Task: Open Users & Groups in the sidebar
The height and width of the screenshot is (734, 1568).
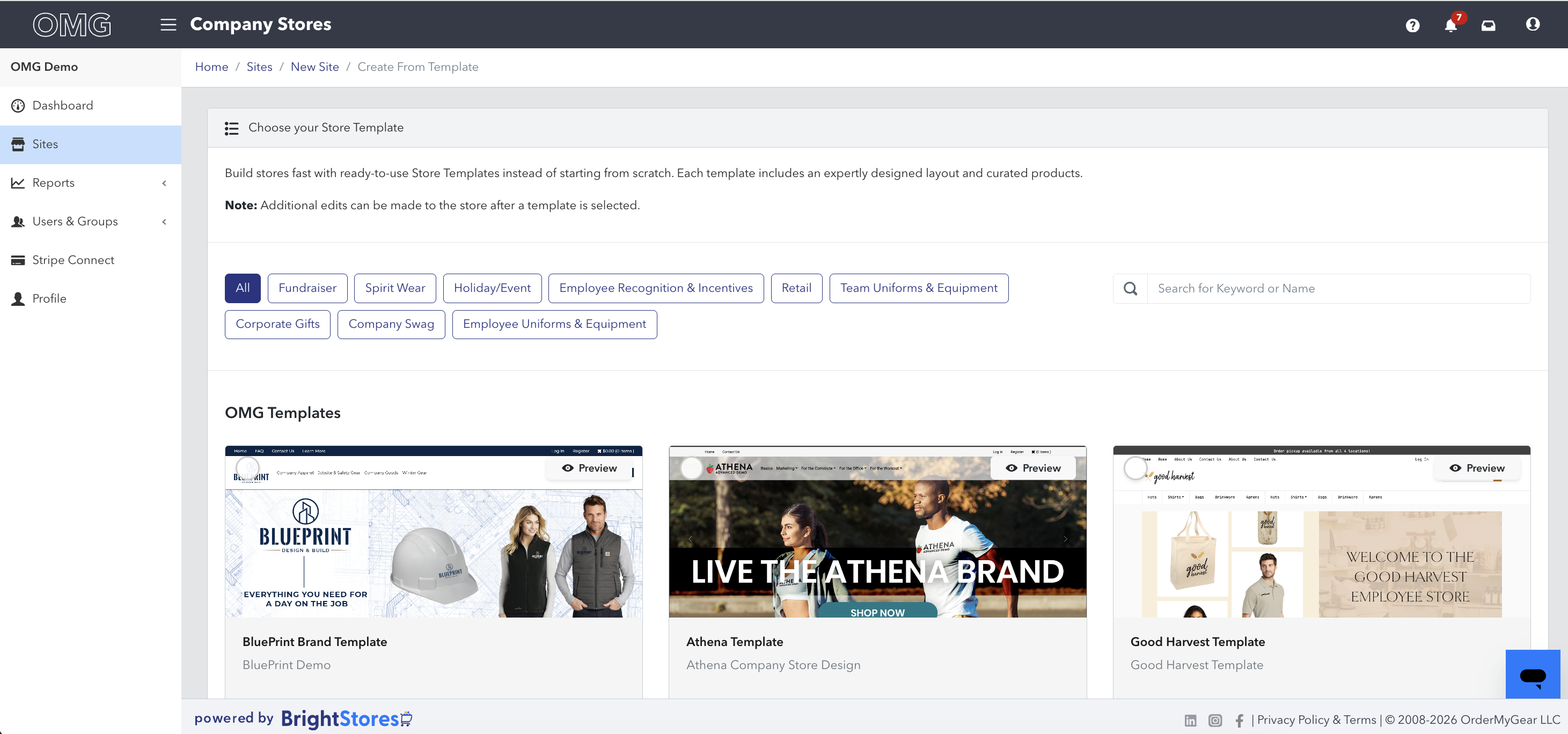Action: tap(91, 222)
